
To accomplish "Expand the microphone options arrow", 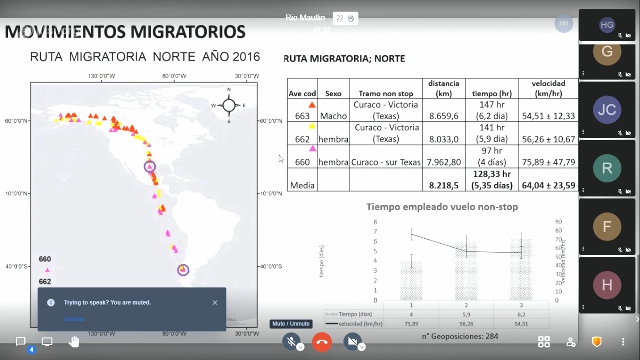I will (x=300, y=347).
